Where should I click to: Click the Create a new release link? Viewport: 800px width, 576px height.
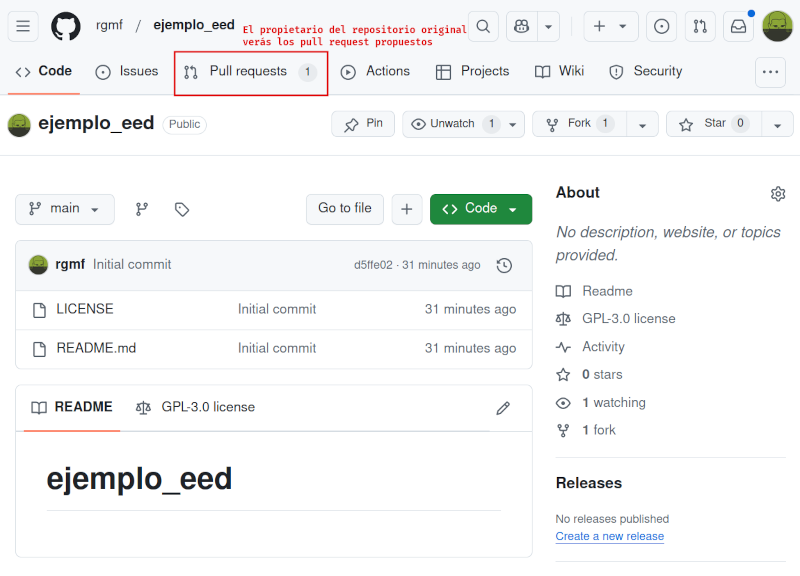click(610, 536)
